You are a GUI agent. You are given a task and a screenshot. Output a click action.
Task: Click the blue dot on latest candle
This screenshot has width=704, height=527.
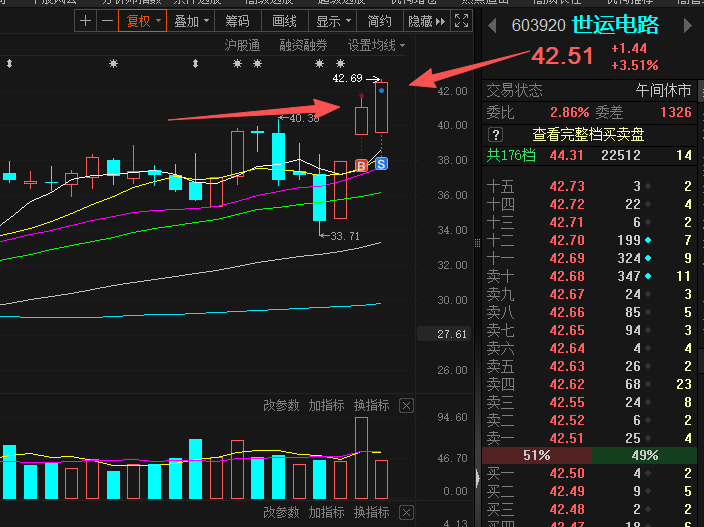click(381, 91)
